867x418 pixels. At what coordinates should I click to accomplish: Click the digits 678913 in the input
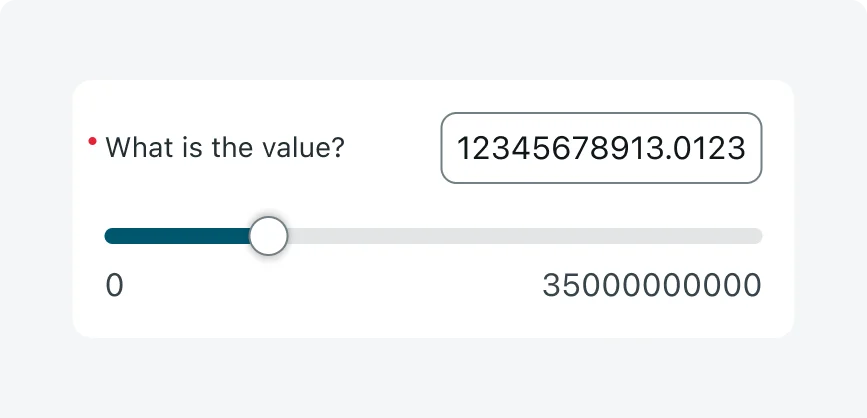615,149
